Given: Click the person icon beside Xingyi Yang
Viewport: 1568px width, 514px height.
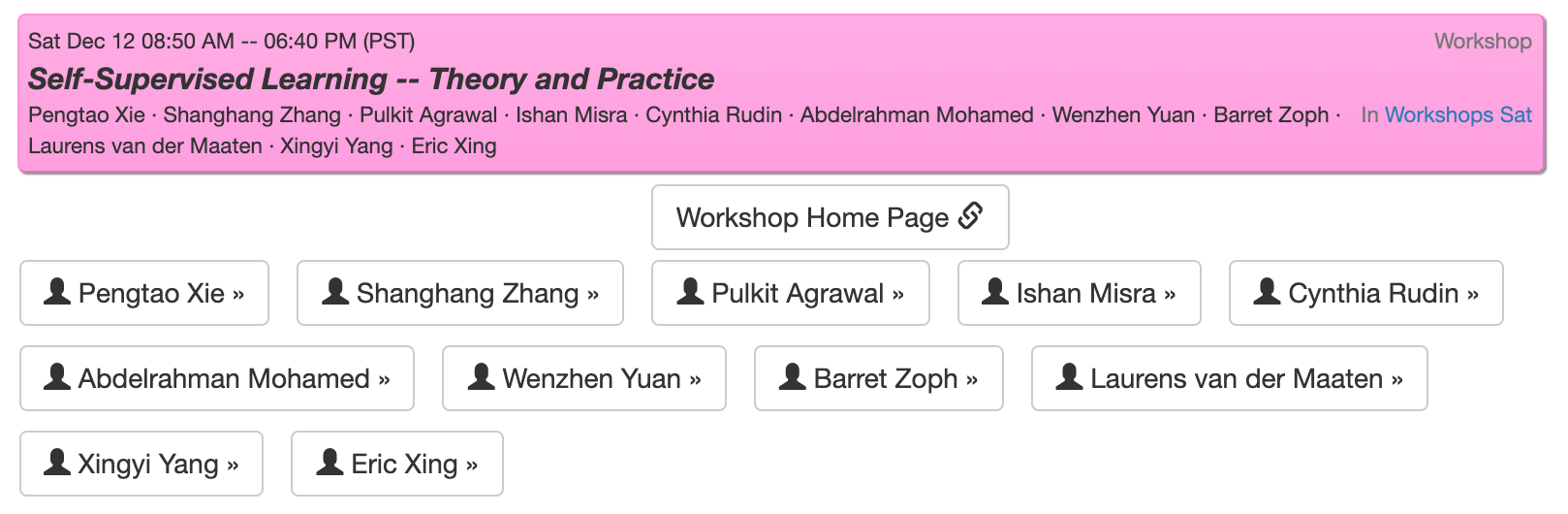Looking at the screenshot, I should [58, 463].
